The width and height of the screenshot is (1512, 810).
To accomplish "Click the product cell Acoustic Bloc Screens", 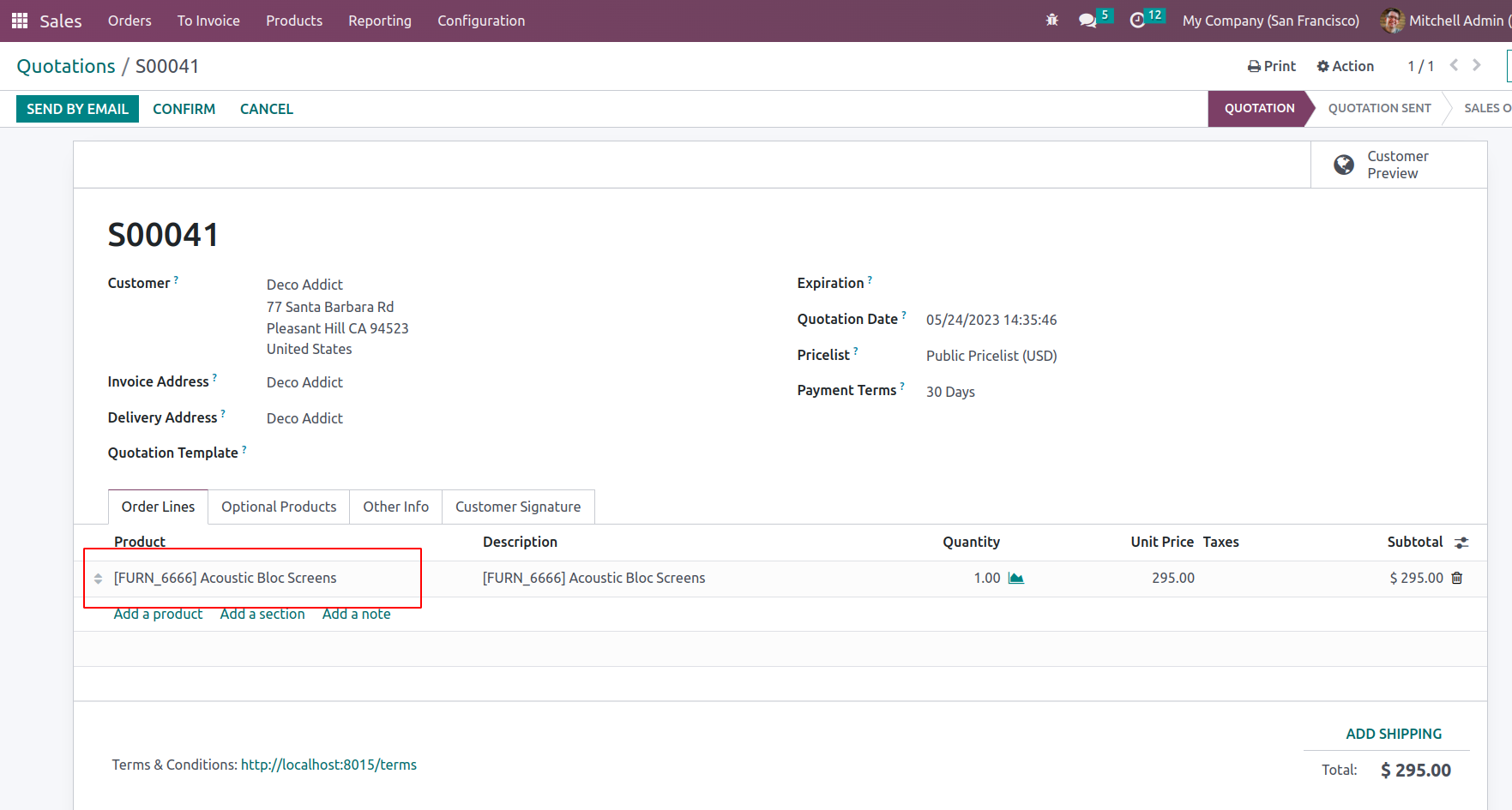I will 226,579.
